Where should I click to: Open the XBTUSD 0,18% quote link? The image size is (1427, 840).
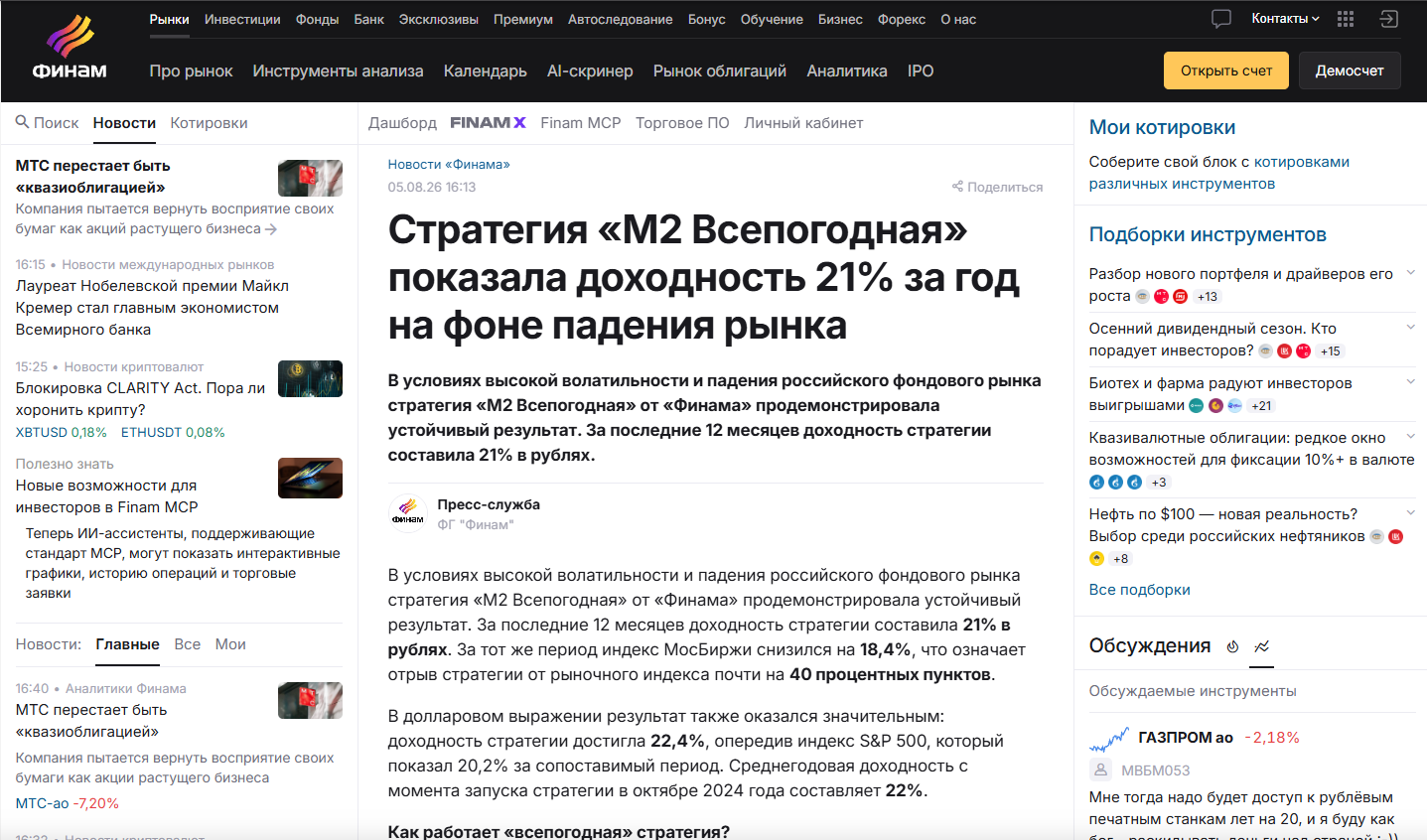tap(62, 433)
